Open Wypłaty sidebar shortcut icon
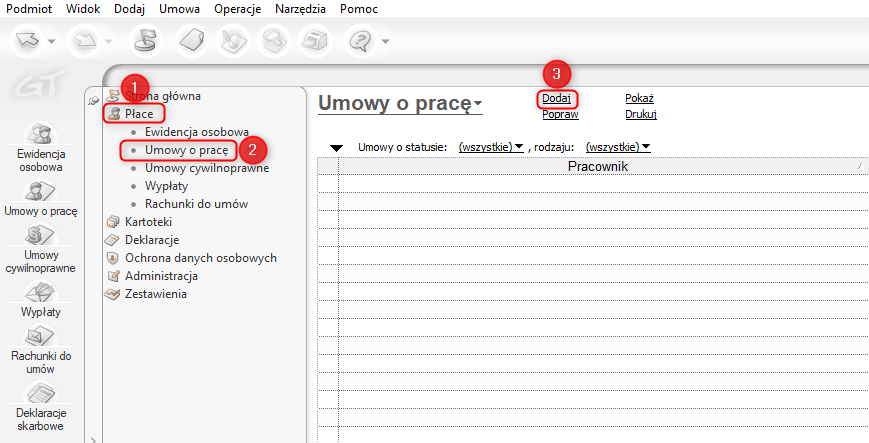 point(40,299)
